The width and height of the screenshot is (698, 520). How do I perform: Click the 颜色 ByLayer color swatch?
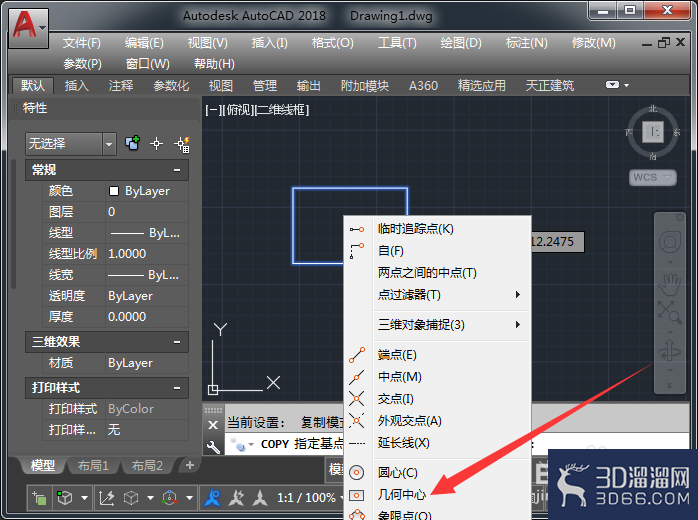coord(114,191)
